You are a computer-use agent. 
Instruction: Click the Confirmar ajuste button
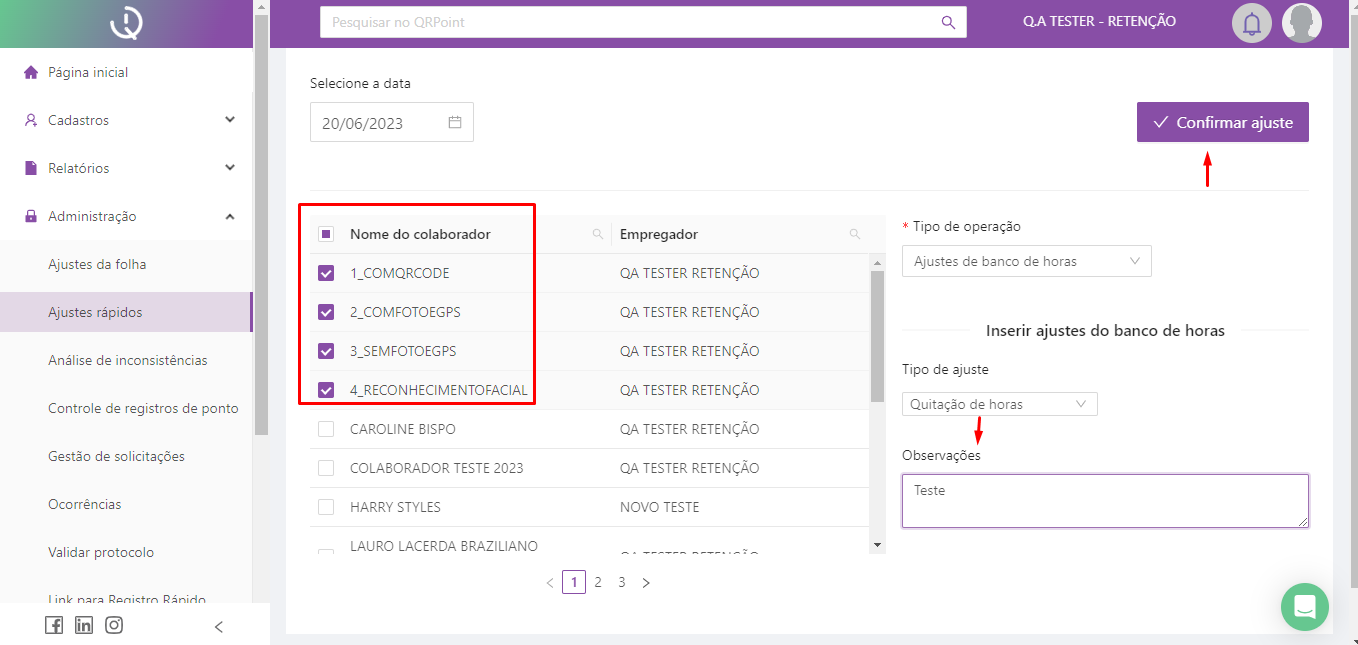pyautogui.click(x=1222, y=122)
